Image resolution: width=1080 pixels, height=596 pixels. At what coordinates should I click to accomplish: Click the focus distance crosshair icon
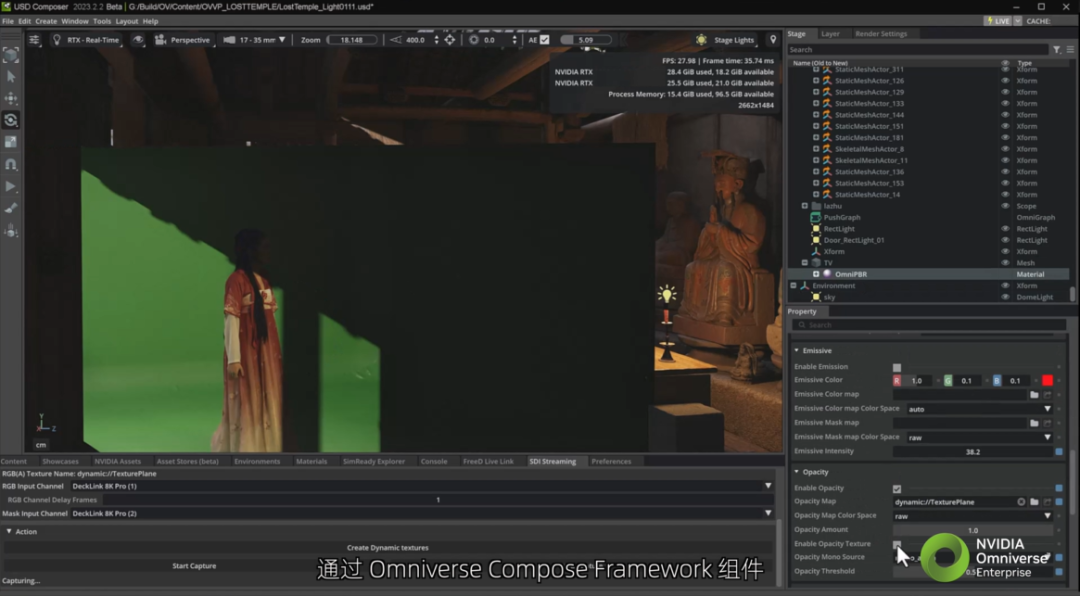(450, 40)
